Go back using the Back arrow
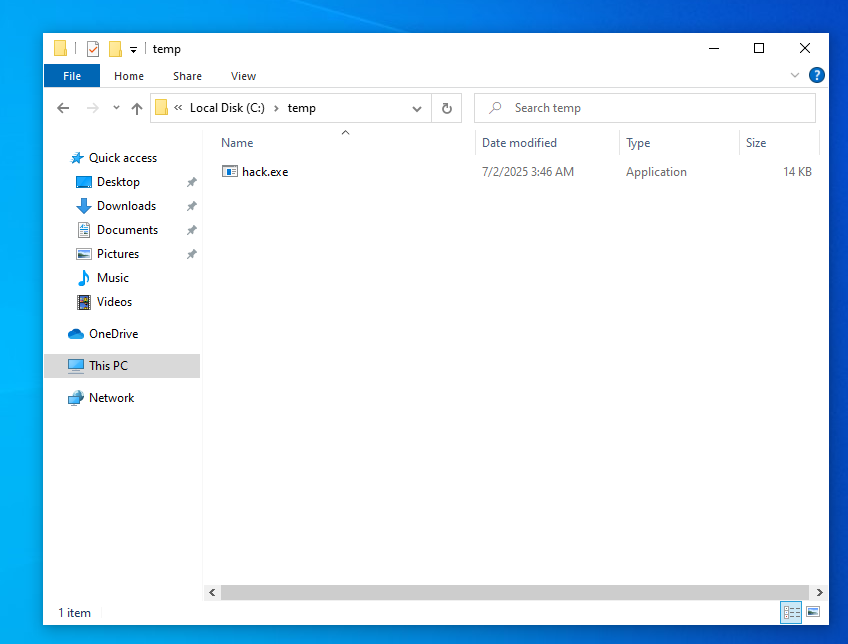The height and width of the screenshot is (644, 848). (x=63, y=108)
